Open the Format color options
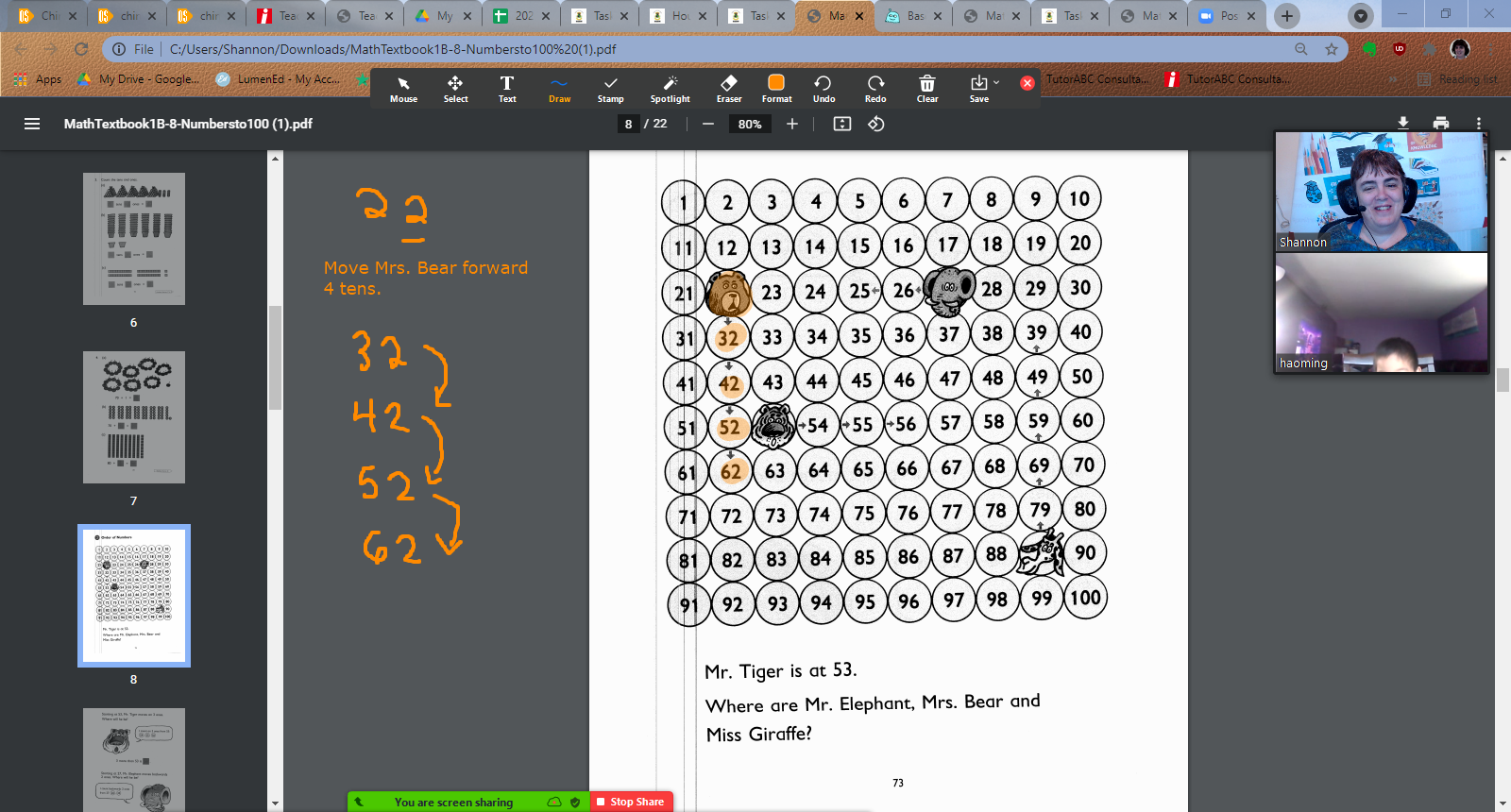The image size is (1511, 812). (776, 89)
